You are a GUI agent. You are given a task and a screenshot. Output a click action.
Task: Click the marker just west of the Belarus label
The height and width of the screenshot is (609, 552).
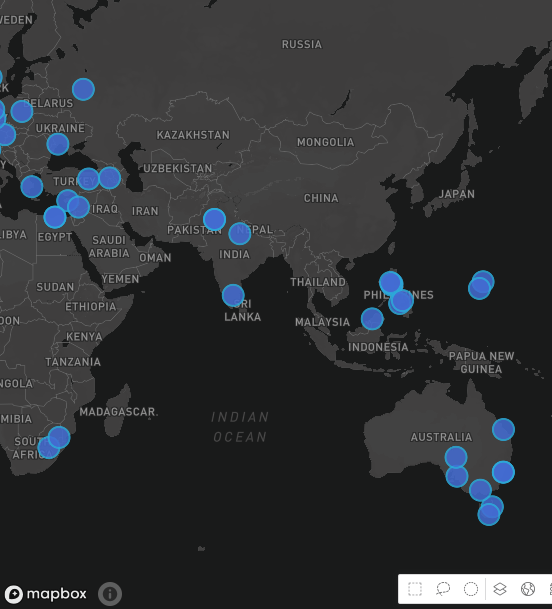tap(22, 111)
